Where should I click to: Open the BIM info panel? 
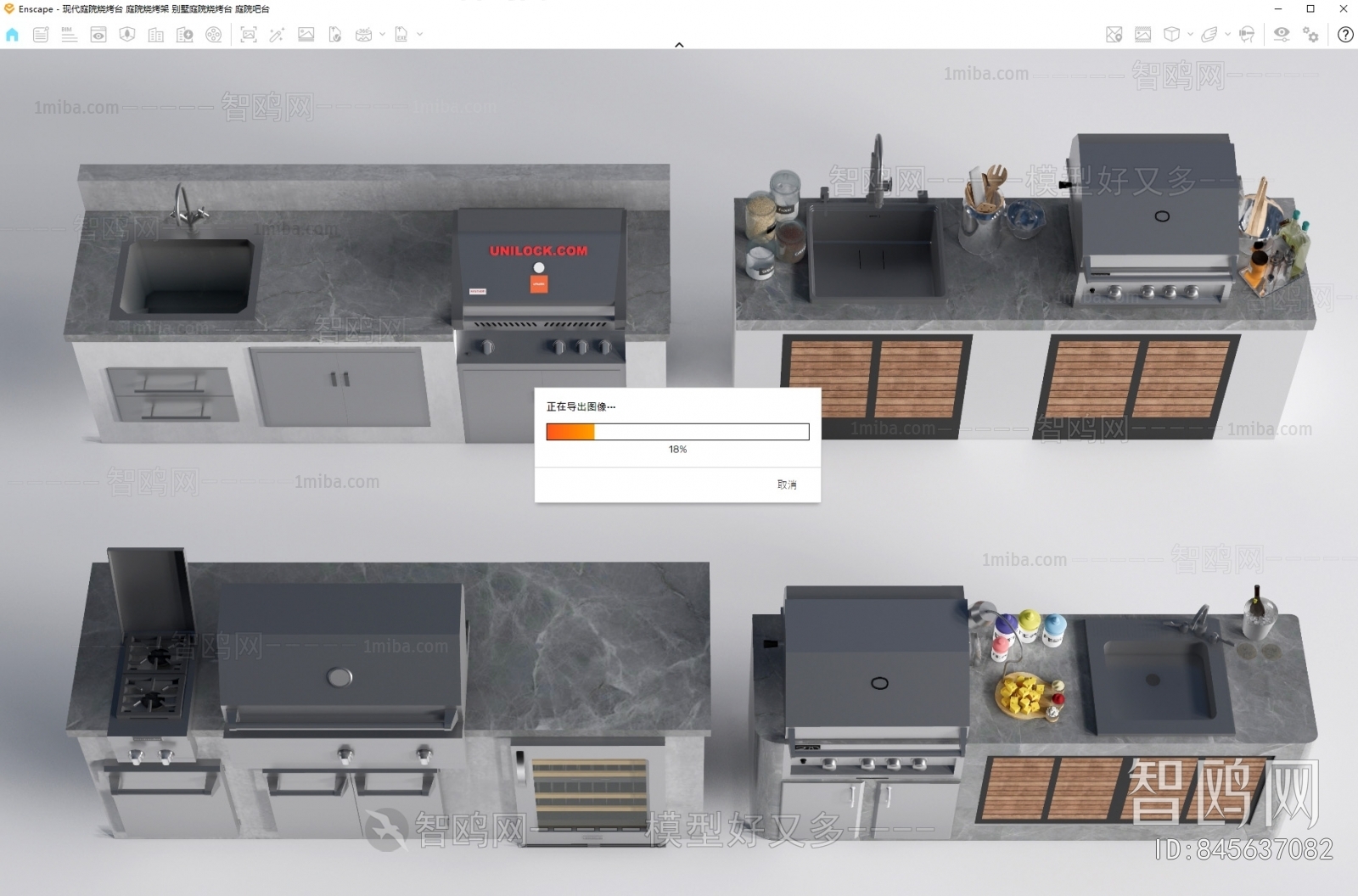[70, 35]
